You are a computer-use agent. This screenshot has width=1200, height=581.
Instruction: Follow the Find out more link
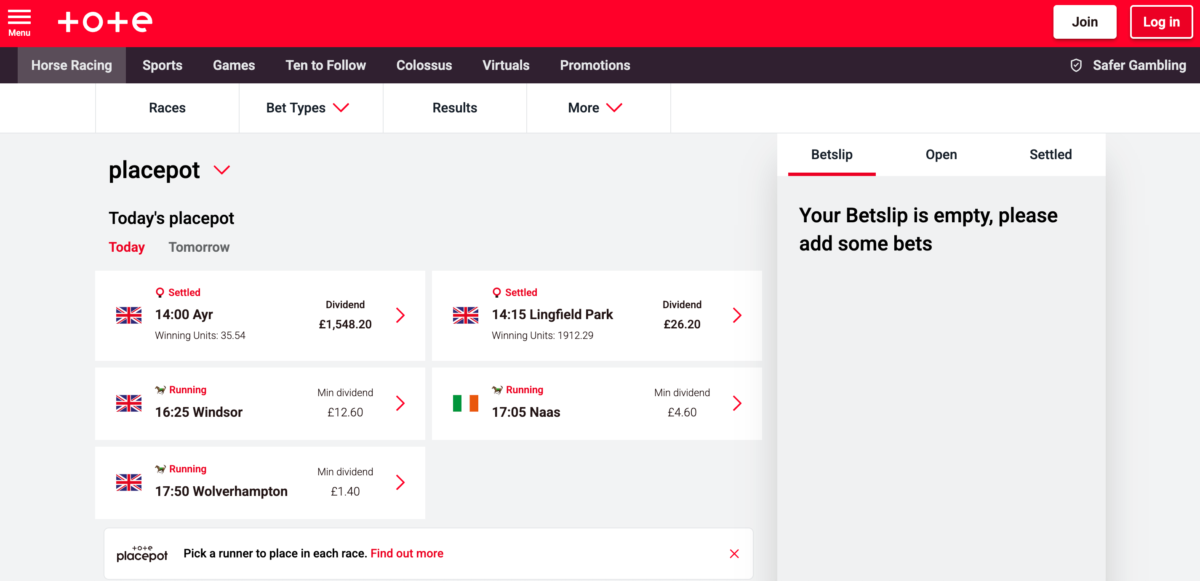(407, 554)
